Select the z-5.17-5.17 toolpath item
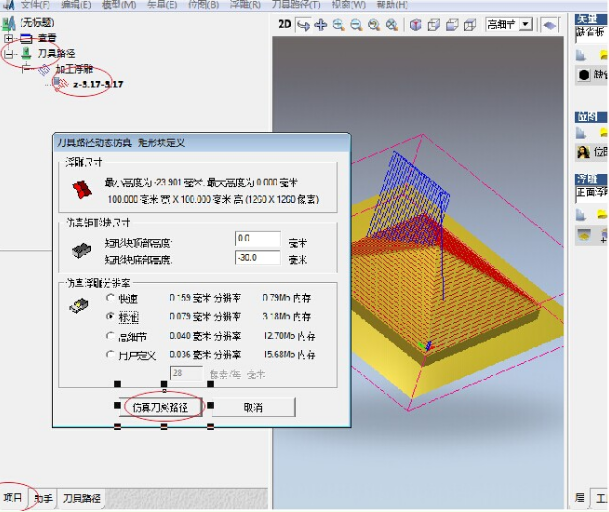 click(98, 84)
